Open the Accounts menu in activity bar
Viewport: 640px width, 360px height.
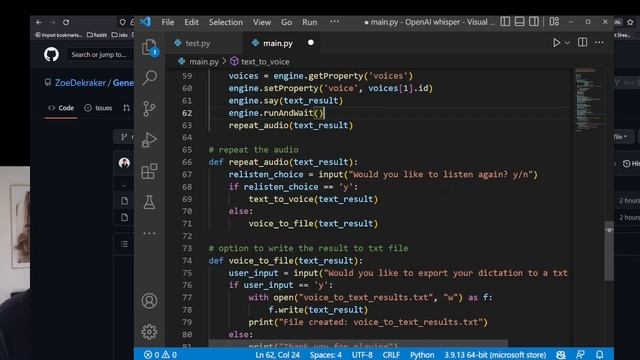[x=149, y=301]
